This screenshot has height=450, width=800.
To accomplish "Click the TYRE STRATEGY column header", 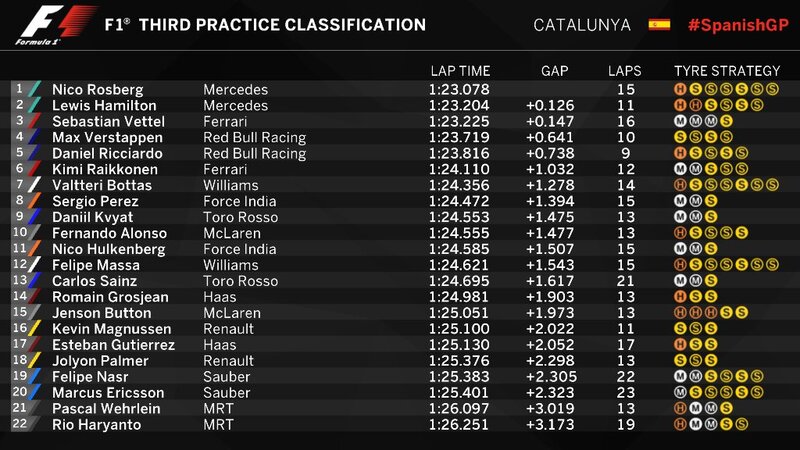I will click(x=727, y=71).
